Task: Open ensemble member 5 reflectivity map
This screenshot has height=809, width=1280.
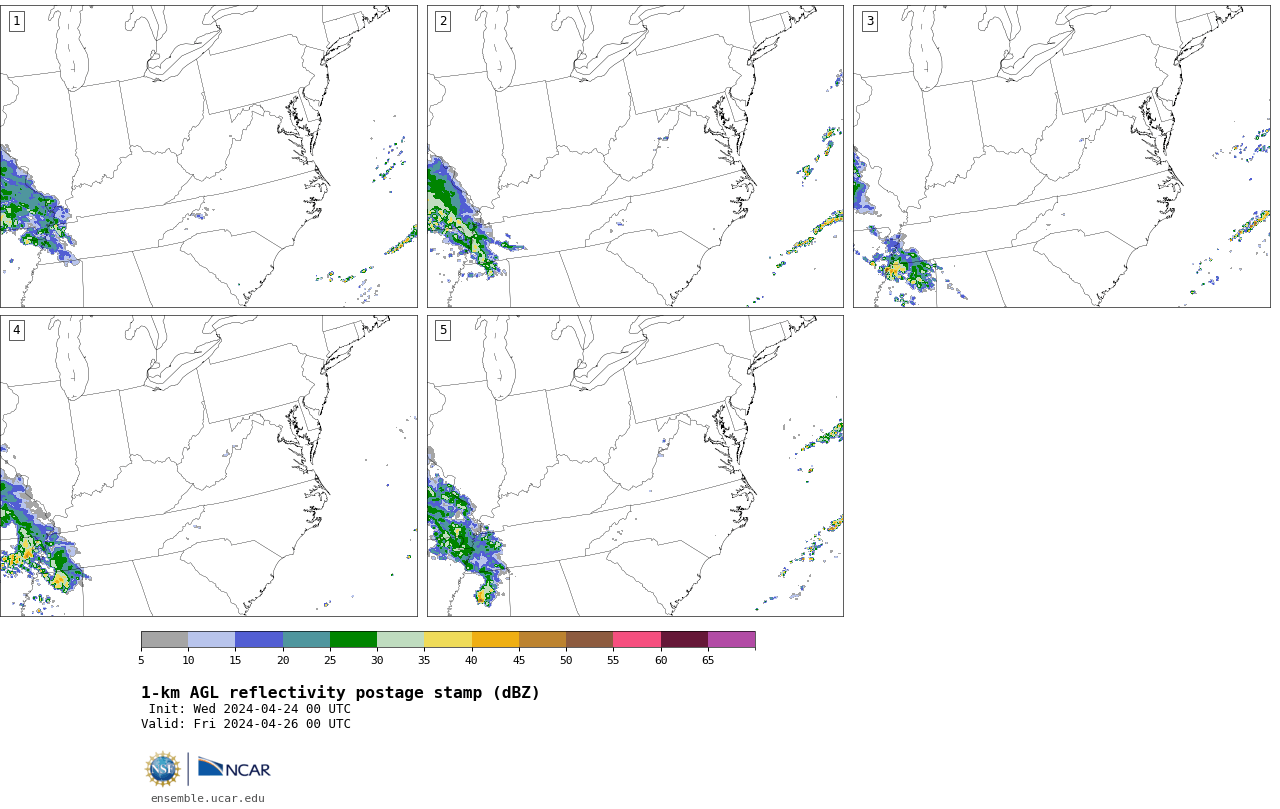Action: 635,466
